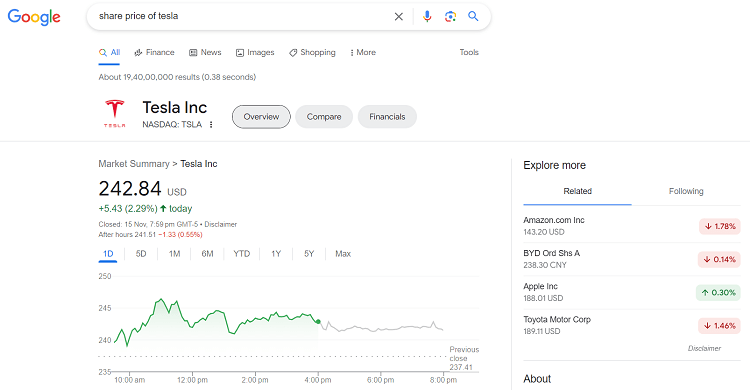The width and height of the screenshot is (750, 390).
Task: Open the search Tools options
Action: pyautogui.click(x=469, y=52)
